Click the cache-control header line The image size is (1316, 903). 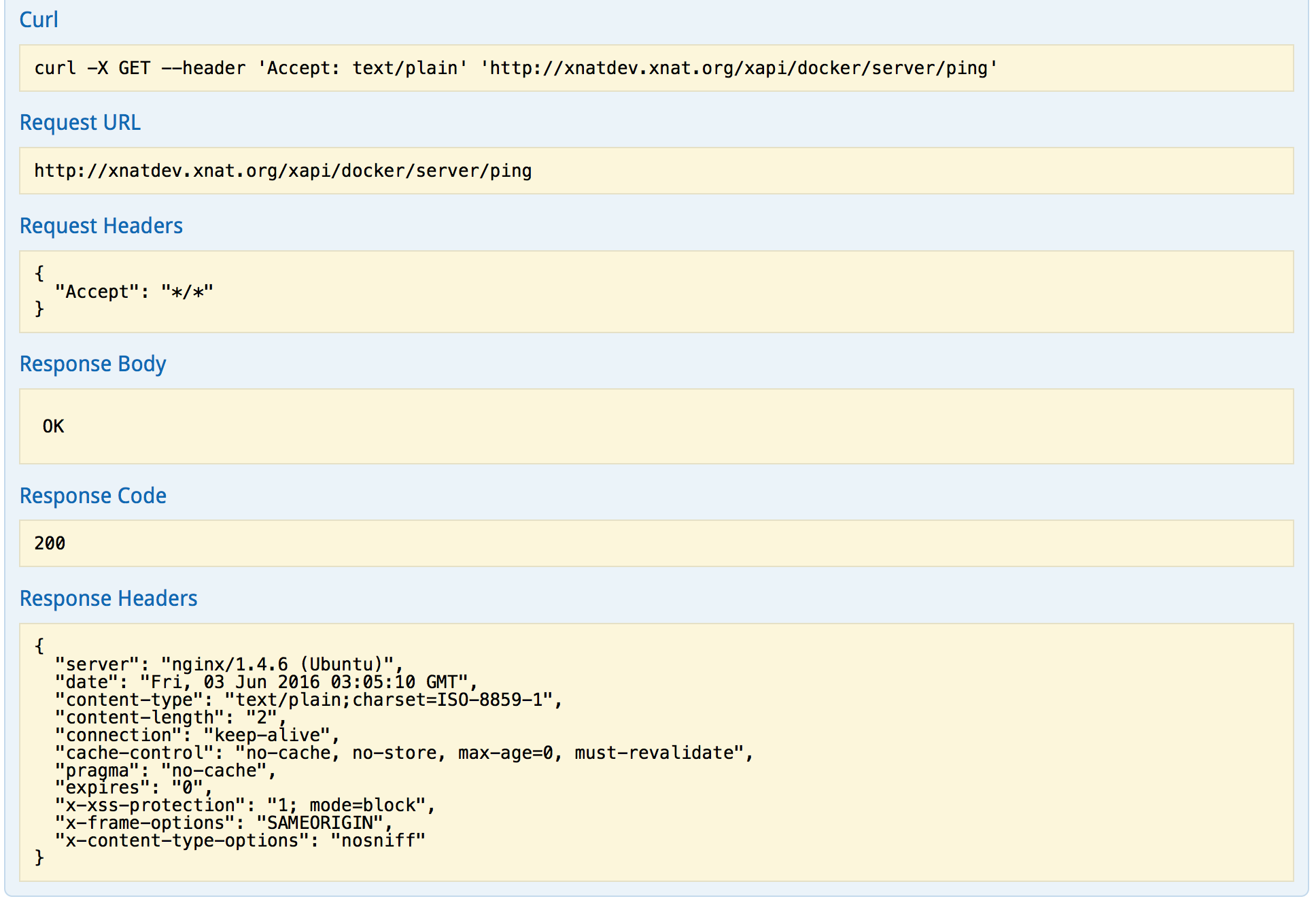[x=404, y=753]
